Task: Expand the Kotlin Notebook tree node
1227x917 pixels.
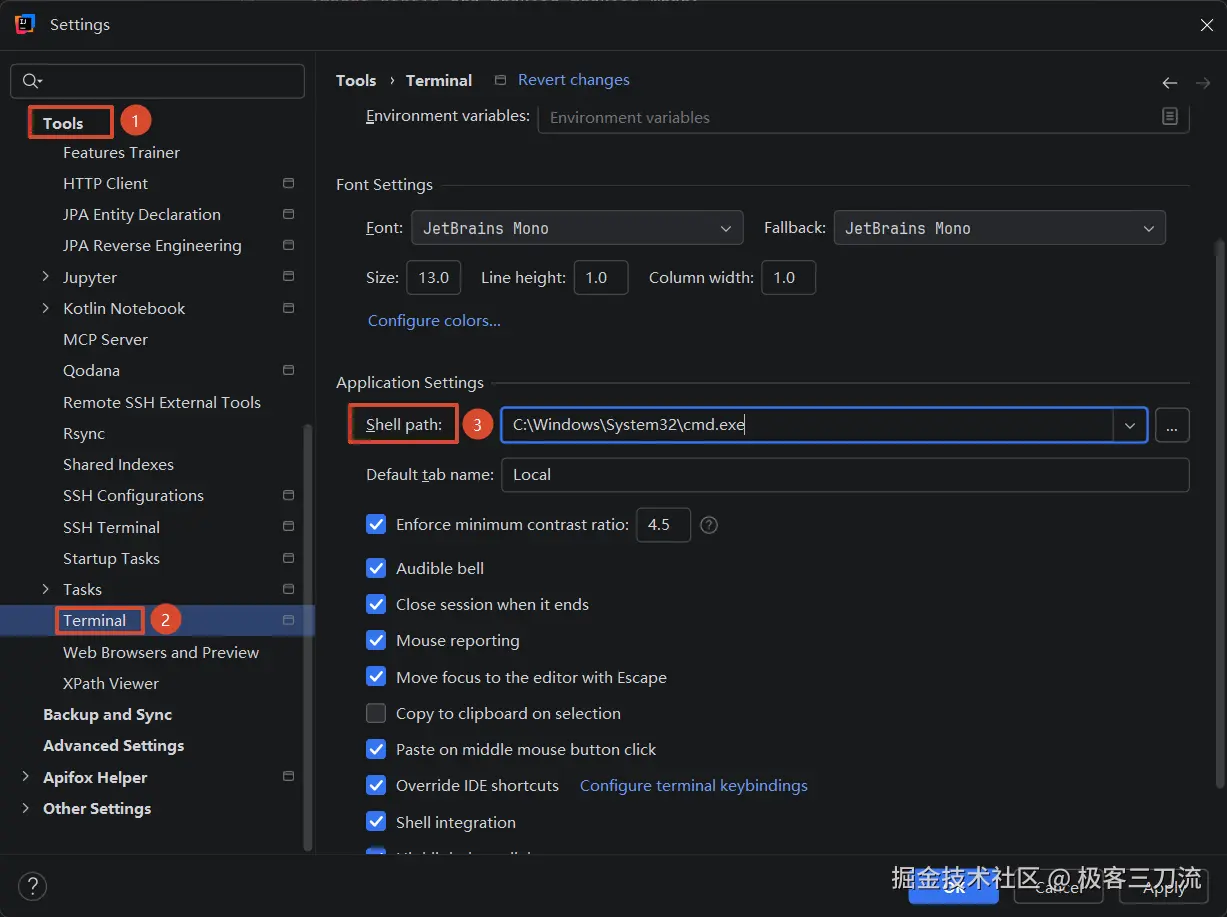Action: (45, 308)
